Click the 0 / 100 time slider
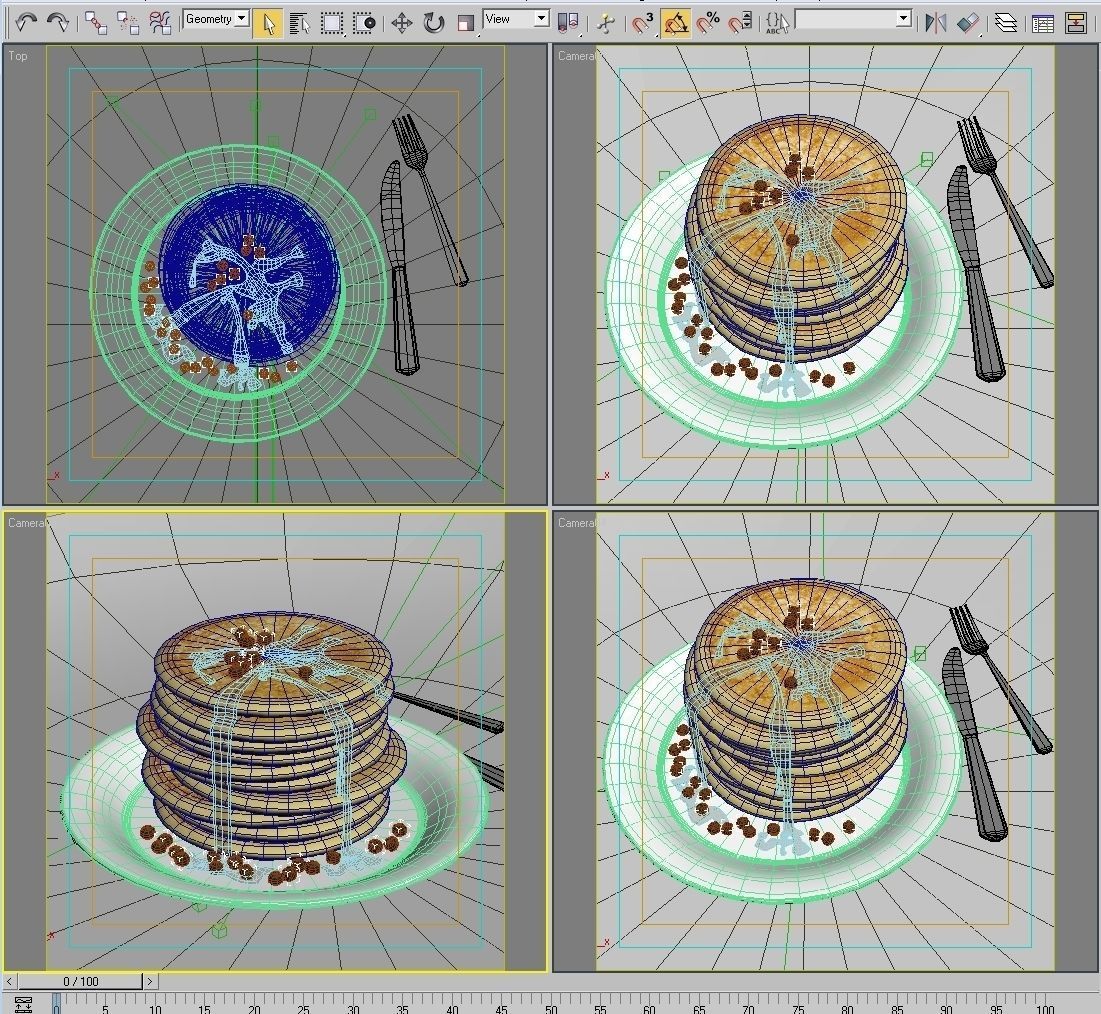This screenshot has width=1101, height=1014. point(81,981)
